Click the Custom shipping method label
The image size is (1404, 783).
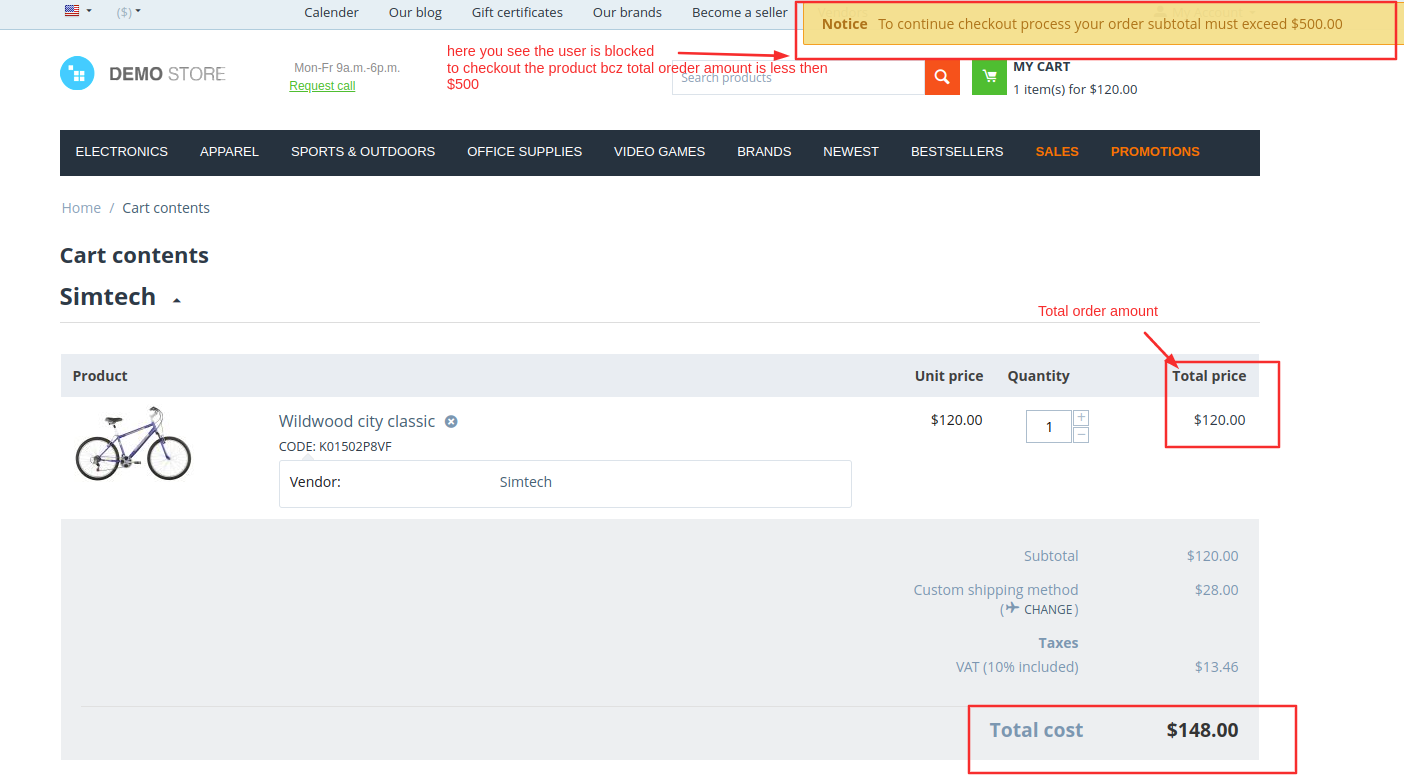point(996,590)
